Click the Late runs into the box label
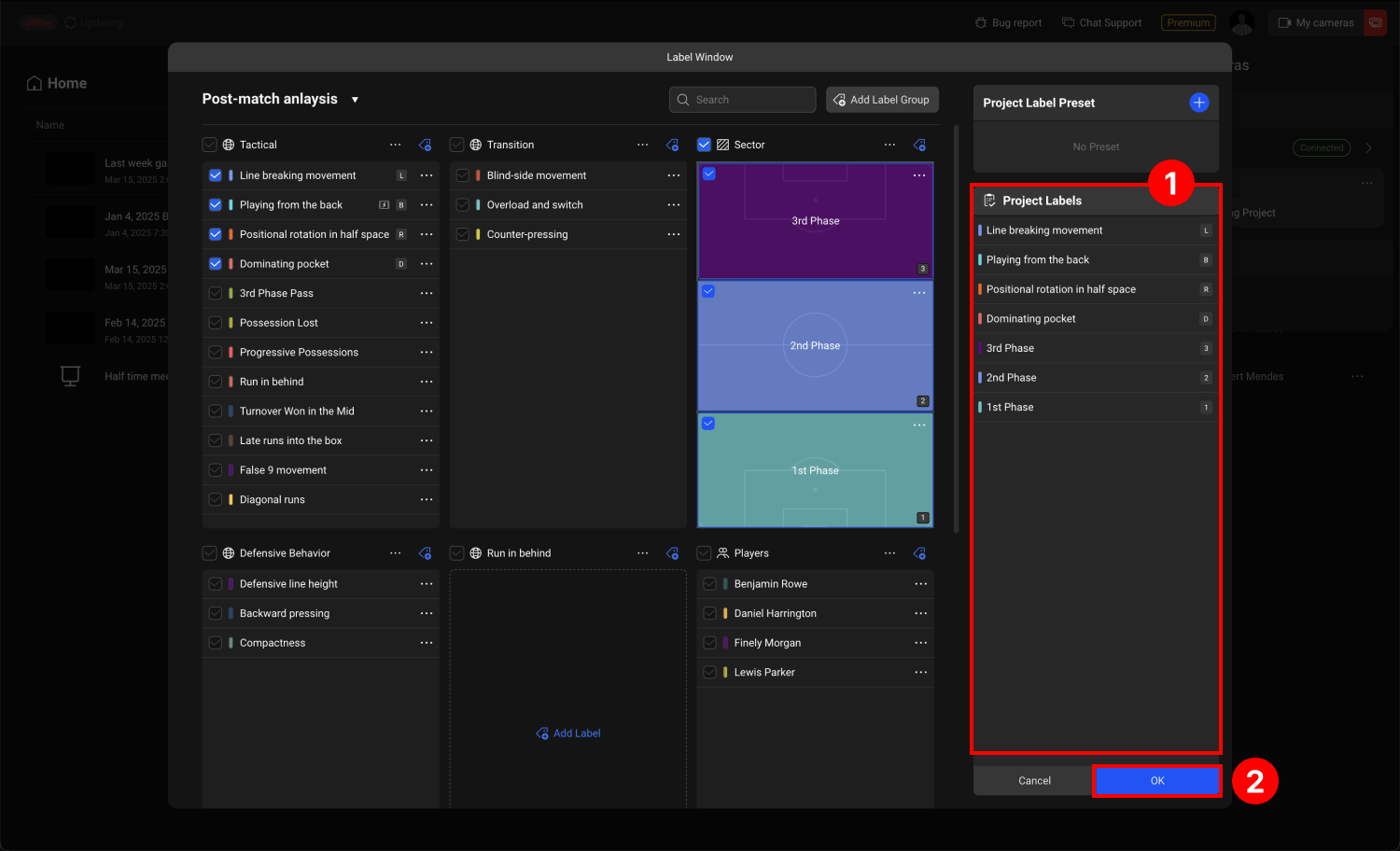 coord(290,440)
